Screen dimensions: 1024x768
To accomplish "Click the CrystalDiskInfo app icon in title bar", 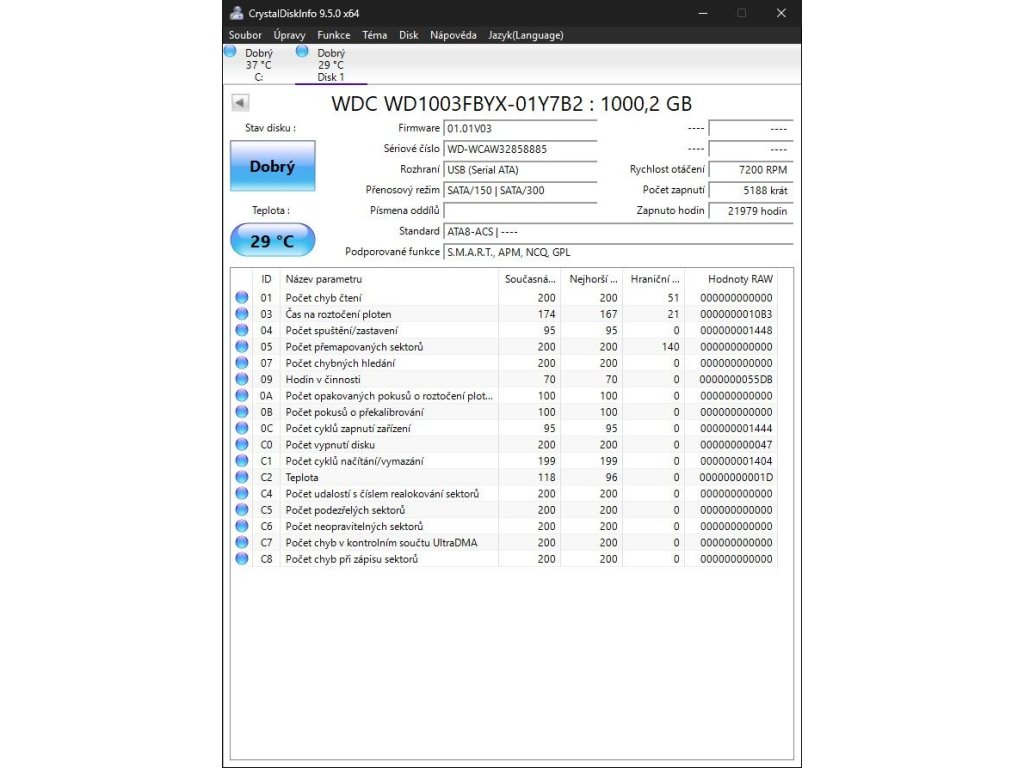I will 236,13.
